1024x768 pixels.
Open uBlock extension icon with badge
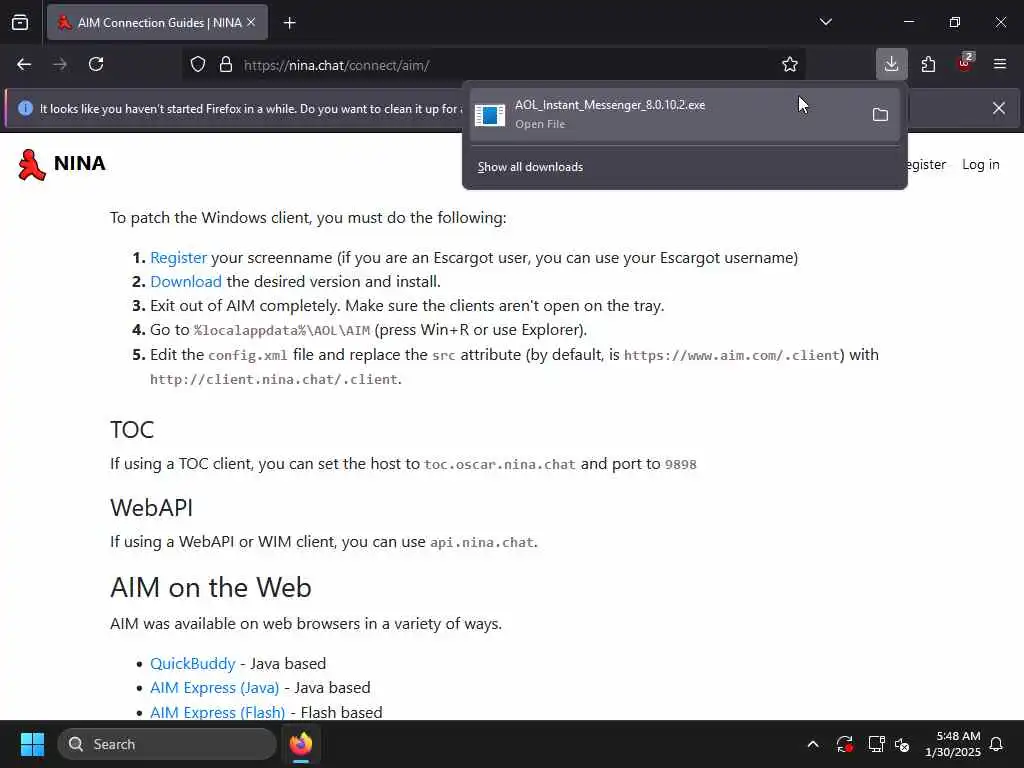(965, 63)
